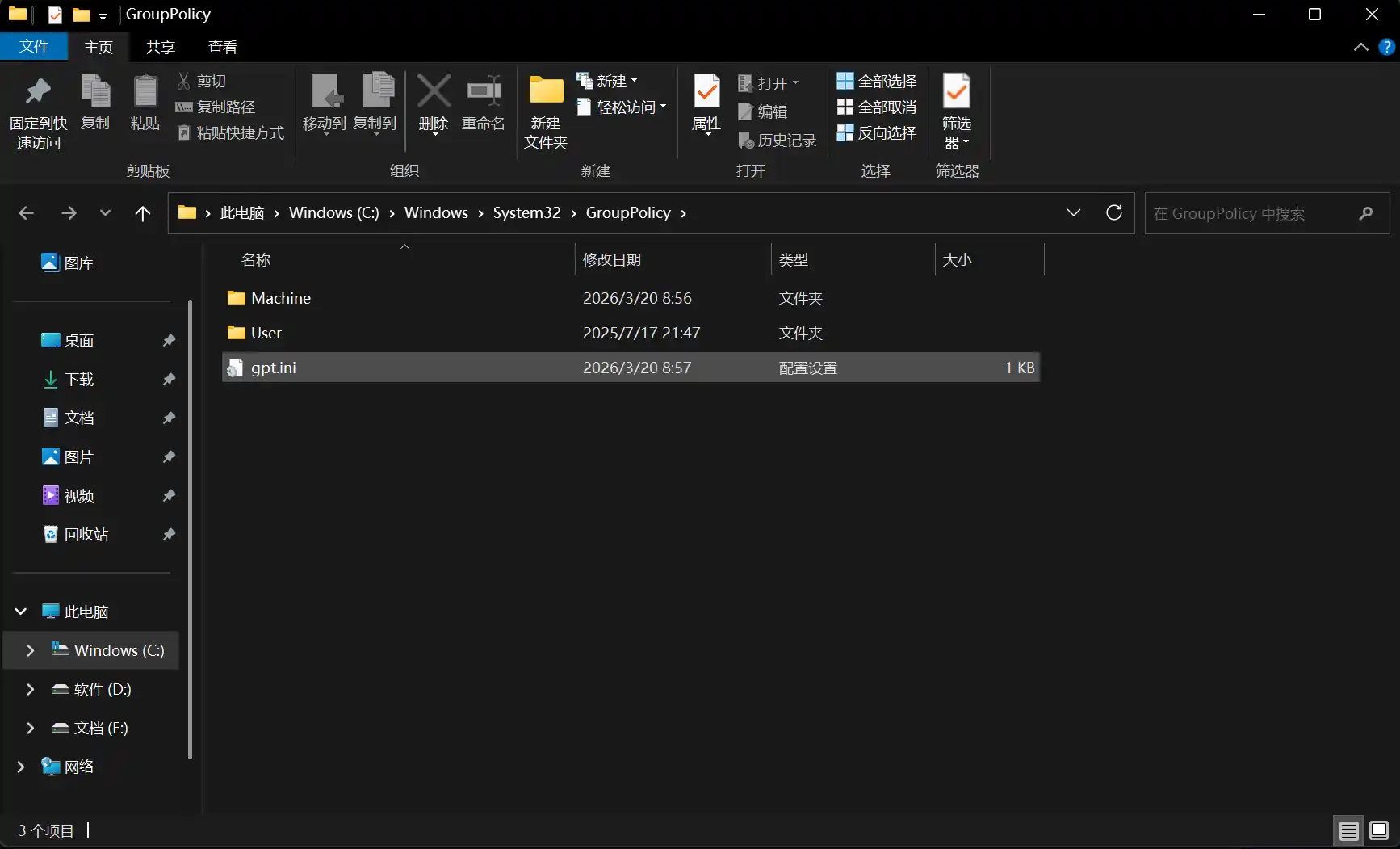
Task: Click Invert selection (反向选择)
Action: click(877, 132)
